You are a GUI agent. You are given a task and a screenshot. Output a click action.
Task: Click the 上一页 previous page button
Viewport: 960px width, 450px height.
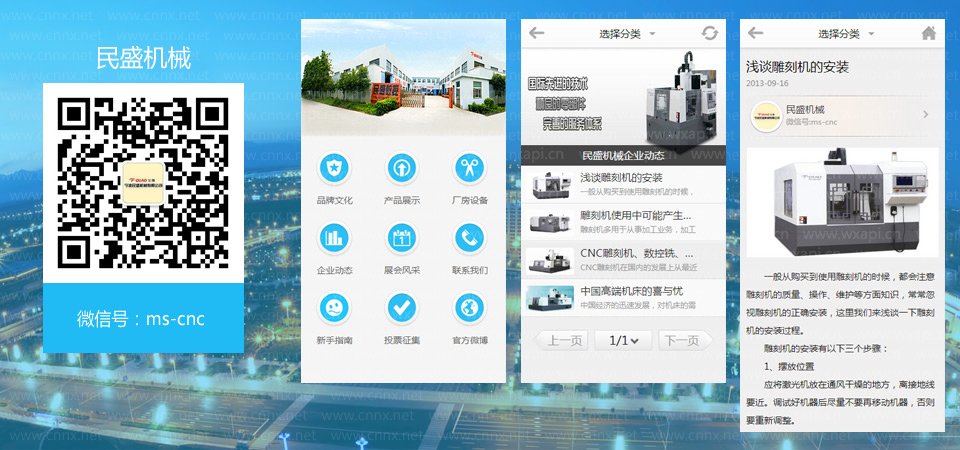(560, 340)
